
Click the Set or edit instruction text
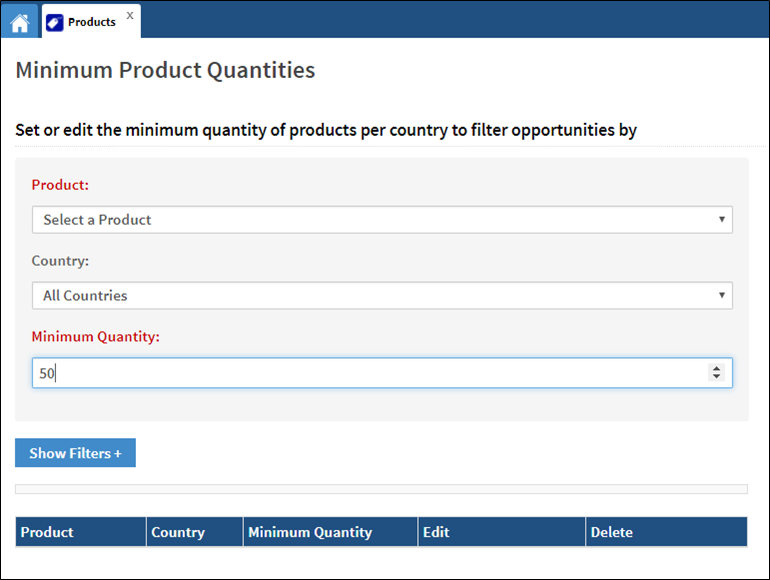click(x=326, y=130)
